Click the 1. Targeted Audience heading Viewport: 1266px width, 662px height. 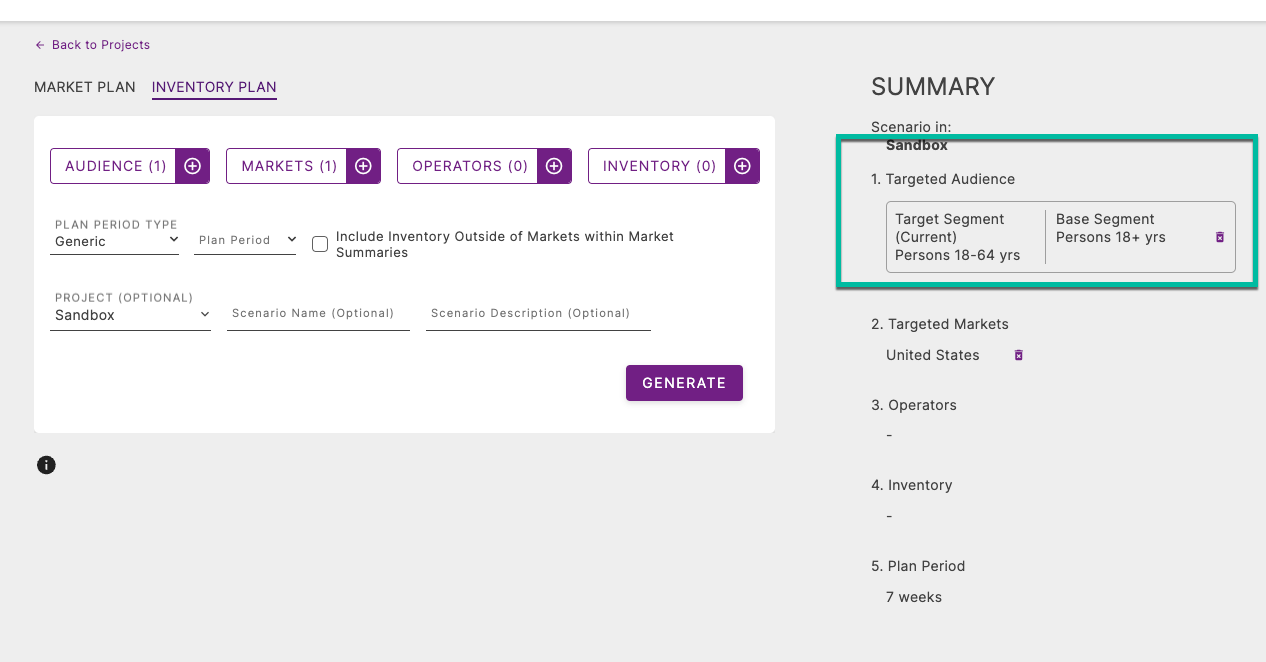[943, 179]
